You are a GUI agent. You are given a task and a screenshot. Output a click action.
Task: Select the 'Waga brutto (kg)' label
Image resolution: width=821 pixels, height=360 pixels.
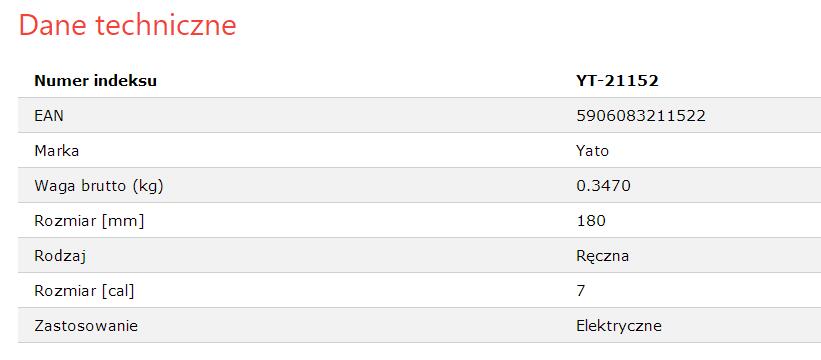click(x=98, y=186)
